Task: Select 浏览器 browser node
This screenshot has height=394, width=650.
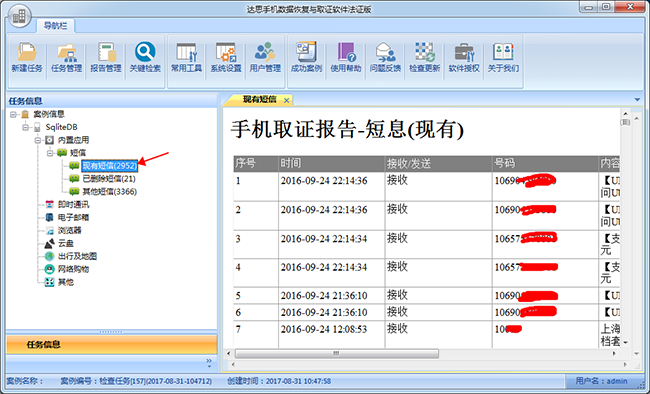Action: pyautogui.click(x=69, y=230)
